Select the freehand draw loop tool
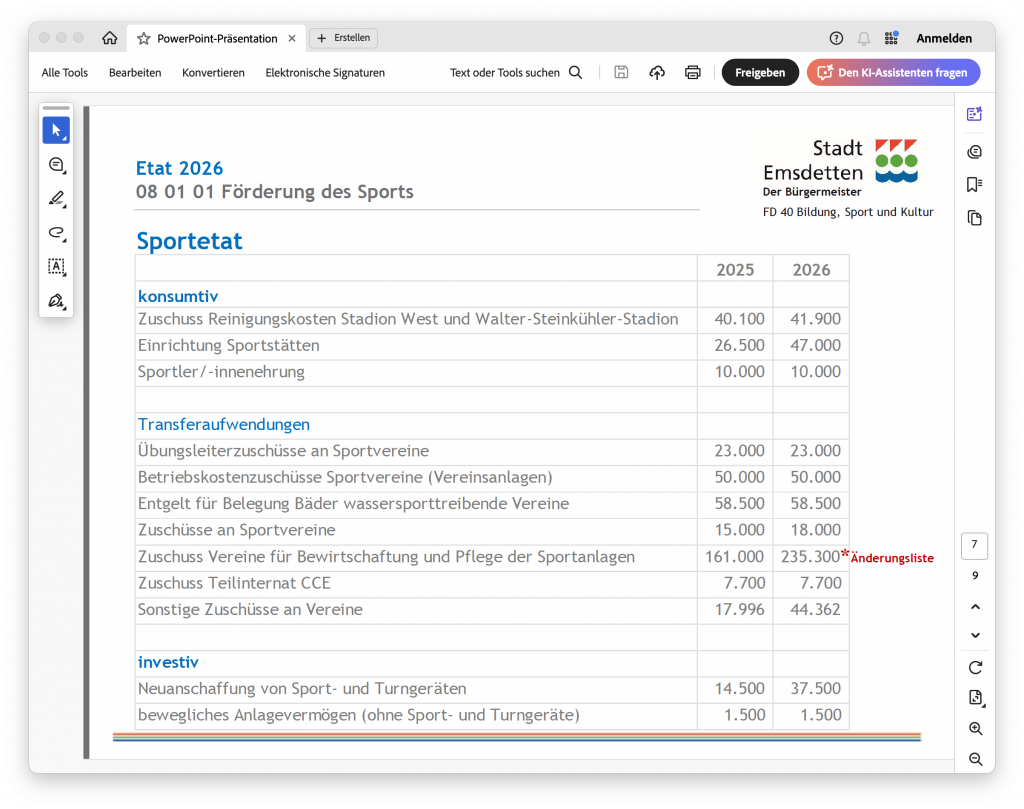The height and width of the screenshot is (809, 1024). tap(56, 233)
